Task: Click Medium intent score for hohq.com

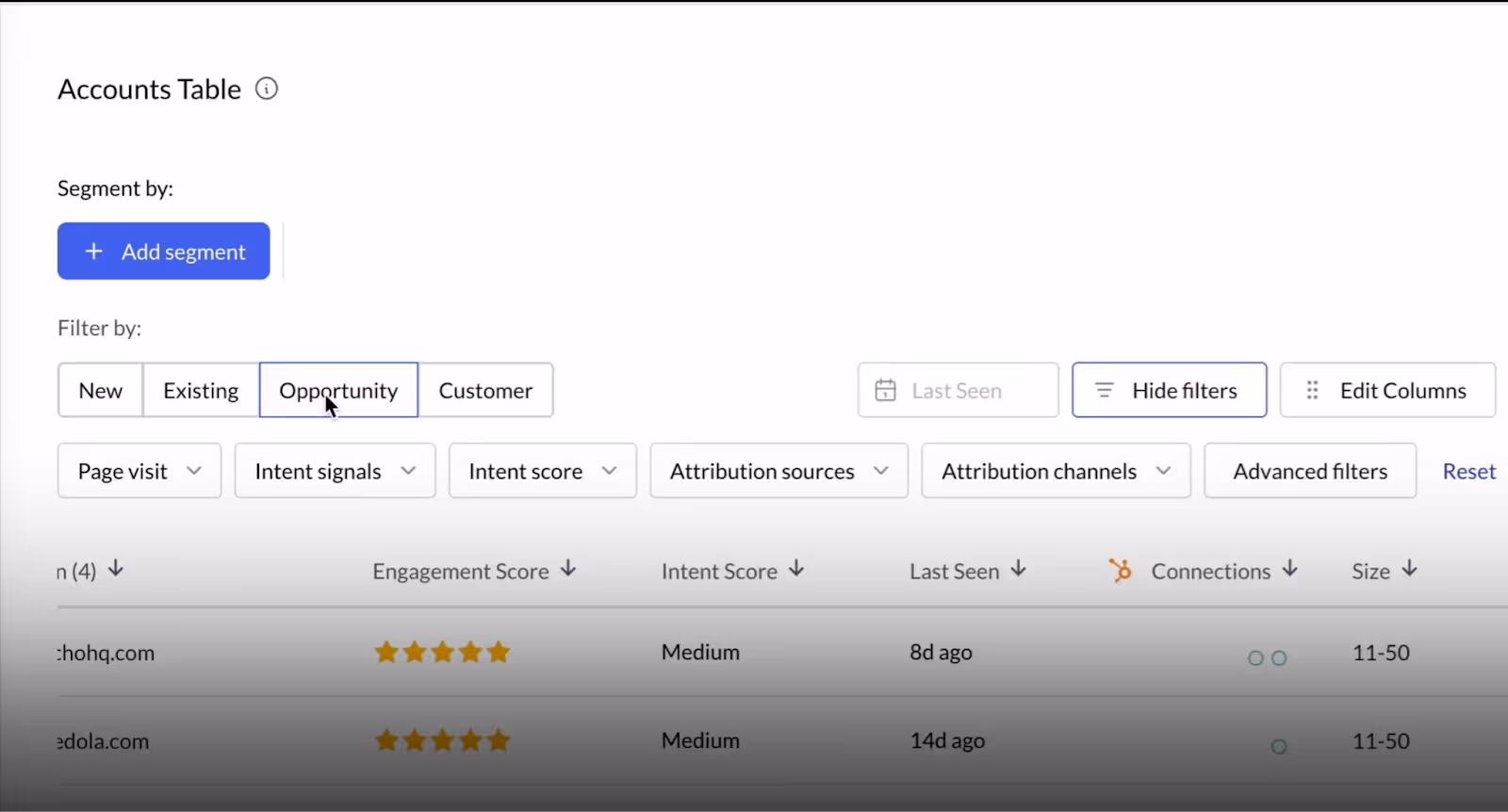Action: coord(700,652)
